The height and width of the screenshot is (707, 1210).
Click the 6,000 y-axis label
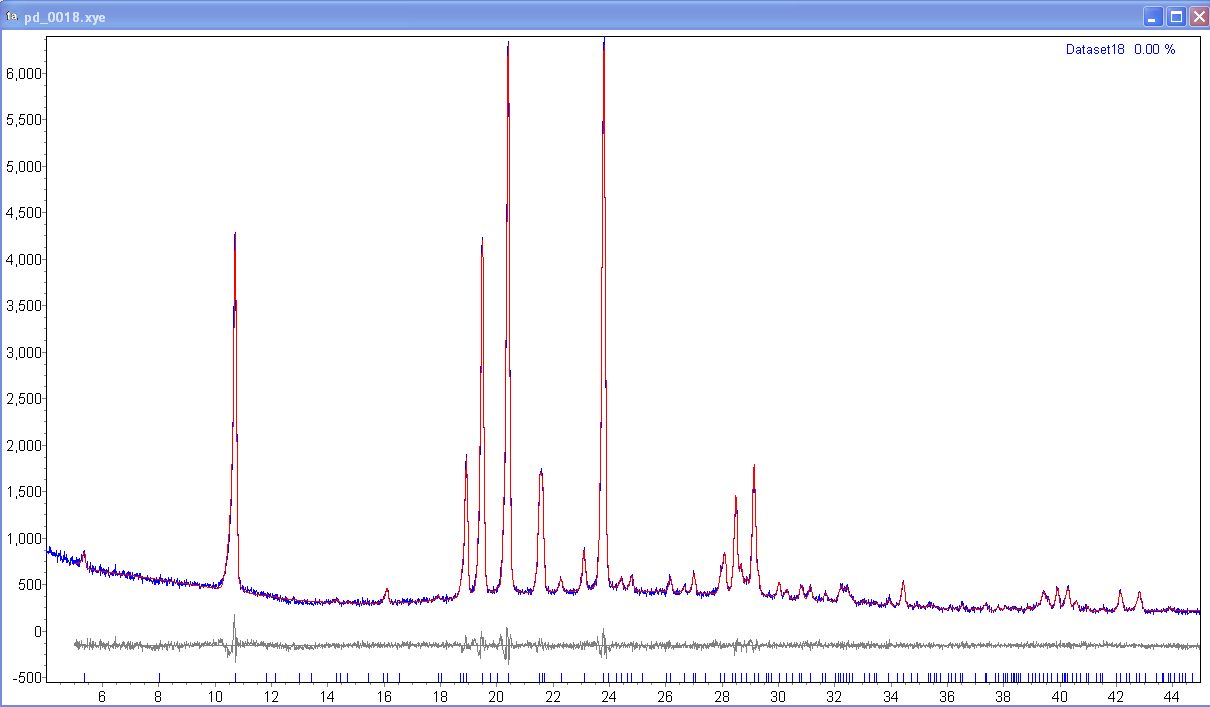click(x=24, y=73)
